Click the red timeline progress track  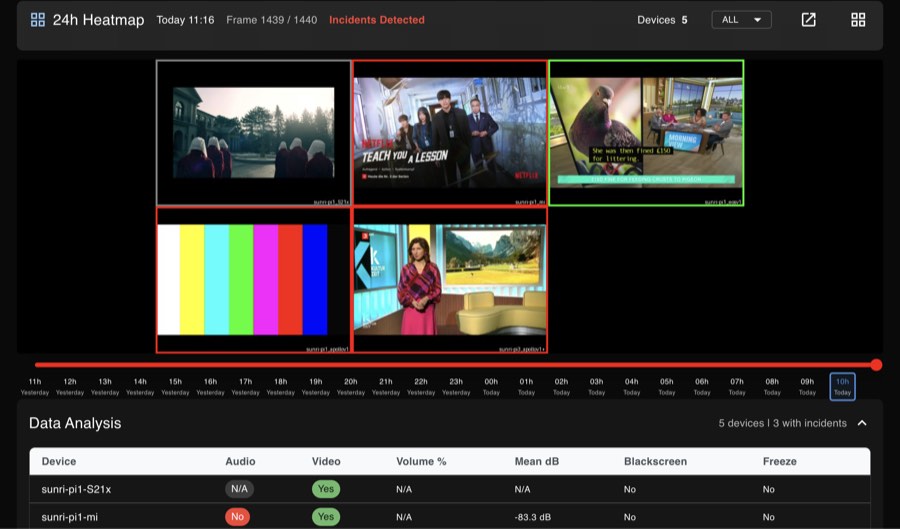click(x=455, y=364)
